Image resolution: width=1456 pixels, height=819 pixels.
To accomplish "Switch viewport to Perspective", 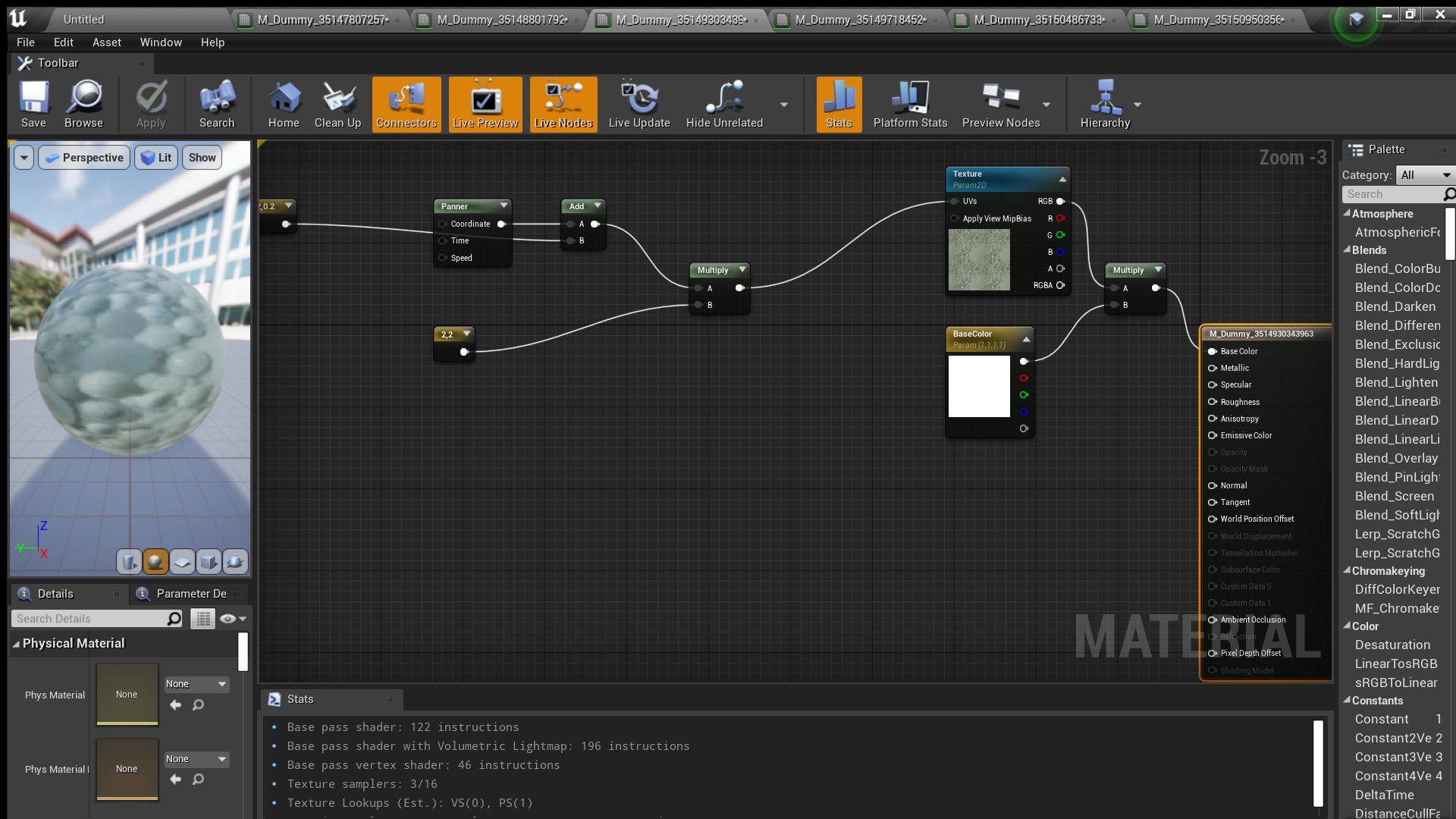I will point(83,157).
